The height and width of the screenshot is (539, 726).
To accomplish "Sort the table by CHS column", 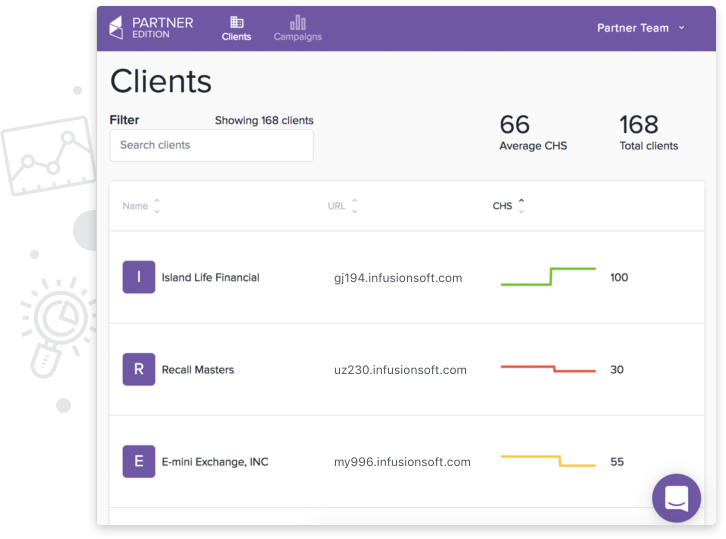I will coord(508,206).
